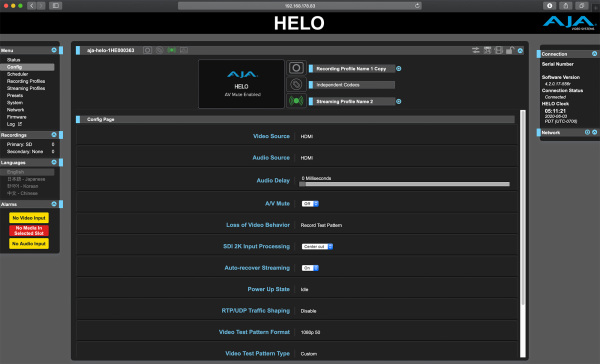Open the Presets menu item
This screenshot has height=364, width=600.
click(x=15, y=95)
